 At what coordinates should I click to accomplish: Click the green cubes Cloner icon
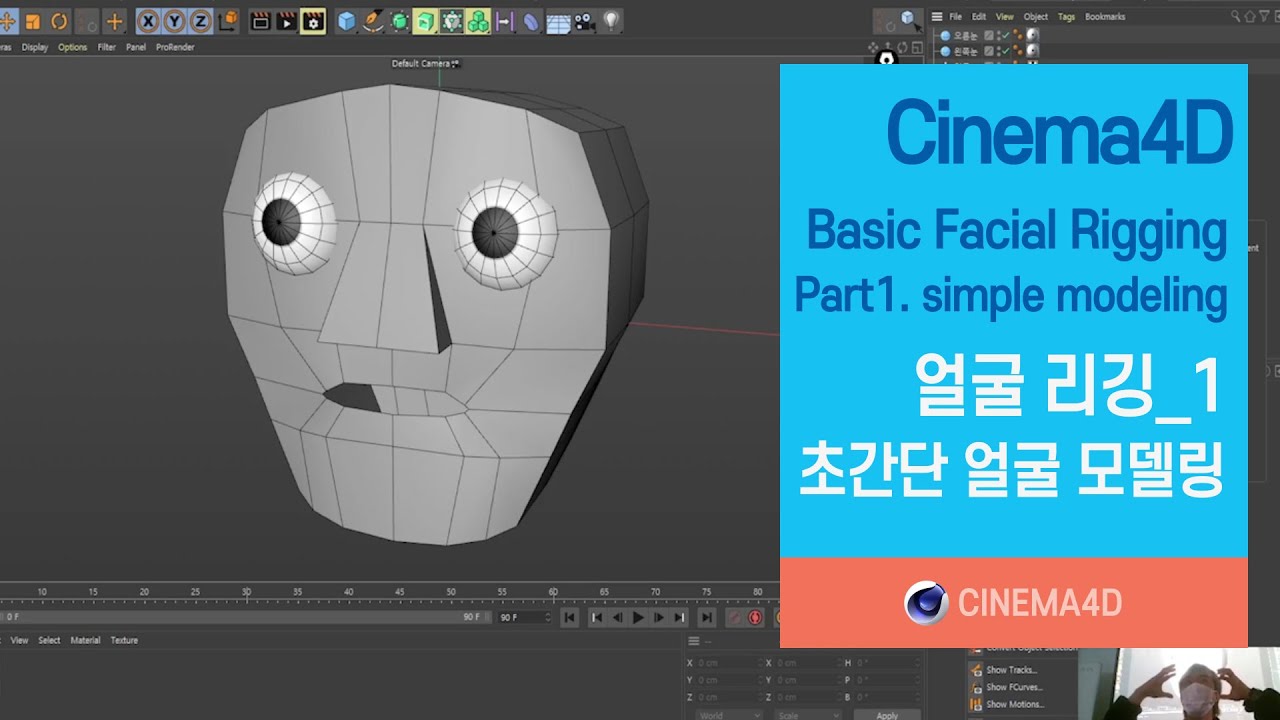coord(478,21)
